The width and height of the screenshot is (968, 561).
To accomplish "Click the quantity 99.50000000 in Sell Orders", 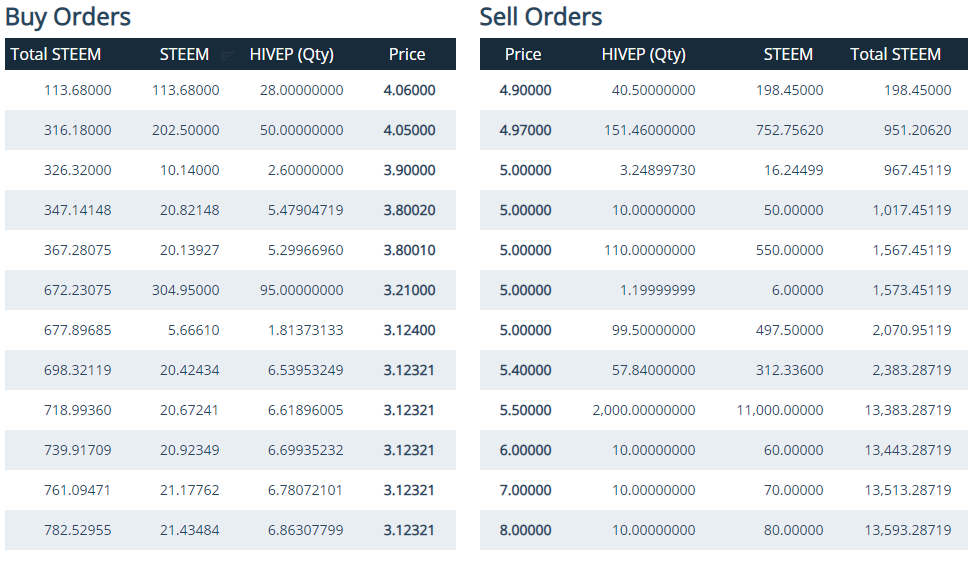I will pos(653,330).
